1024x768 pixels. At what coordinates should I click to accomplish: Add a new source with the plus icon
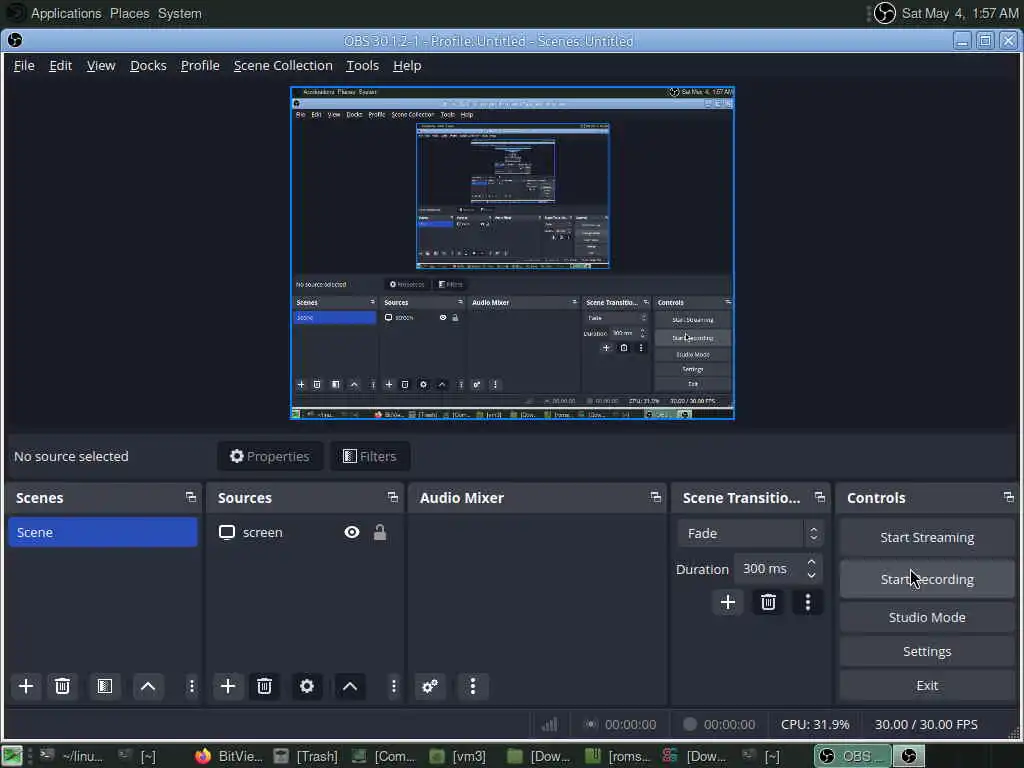coord(228,686)
